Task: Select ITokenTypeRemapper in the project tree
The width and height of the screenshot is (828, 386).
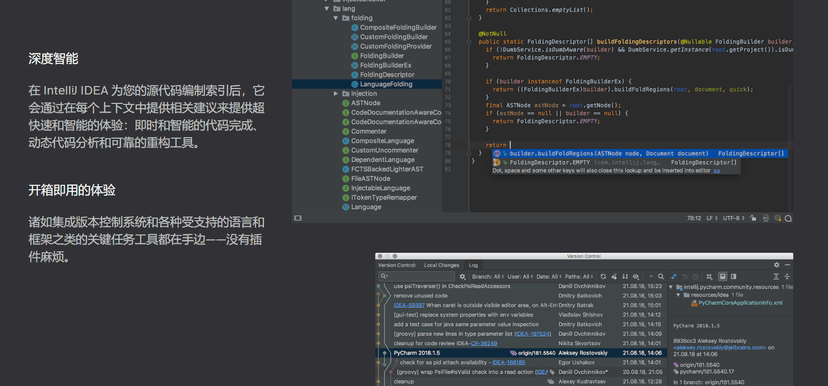Action: 384,197
